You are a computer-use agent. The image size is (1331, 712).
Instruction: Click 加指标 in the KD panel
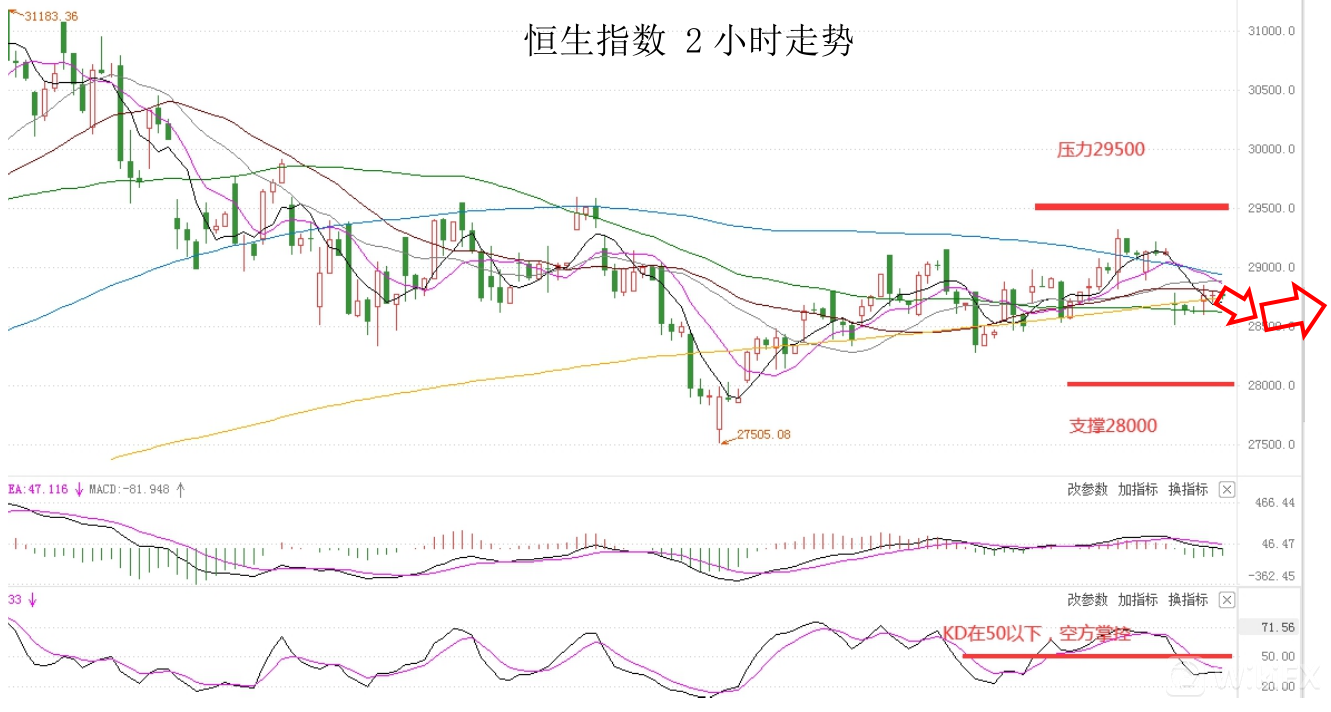coord(1138,600)
